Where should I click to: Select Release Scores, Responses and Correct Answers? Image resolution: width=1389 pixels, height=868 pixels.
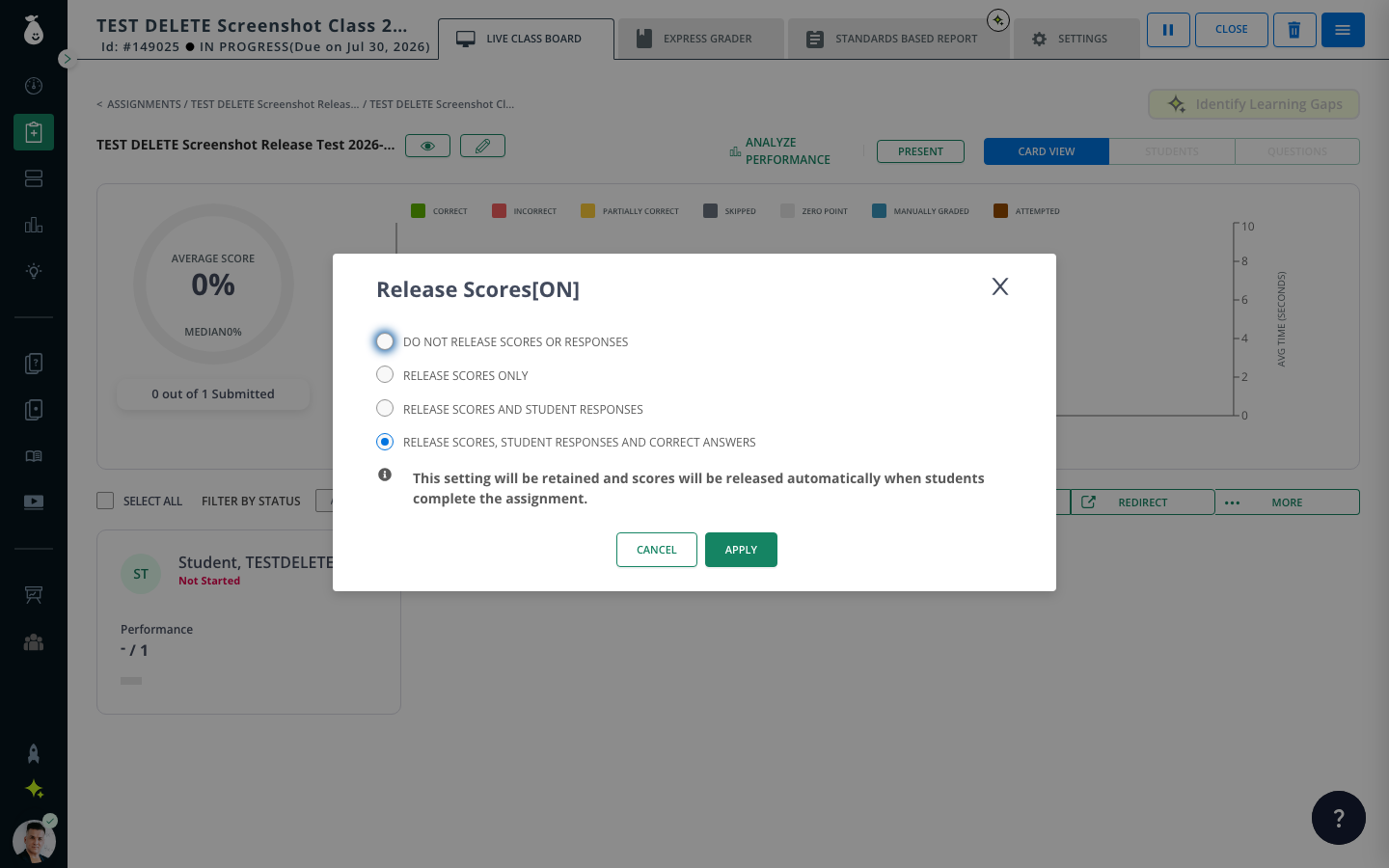385,442
